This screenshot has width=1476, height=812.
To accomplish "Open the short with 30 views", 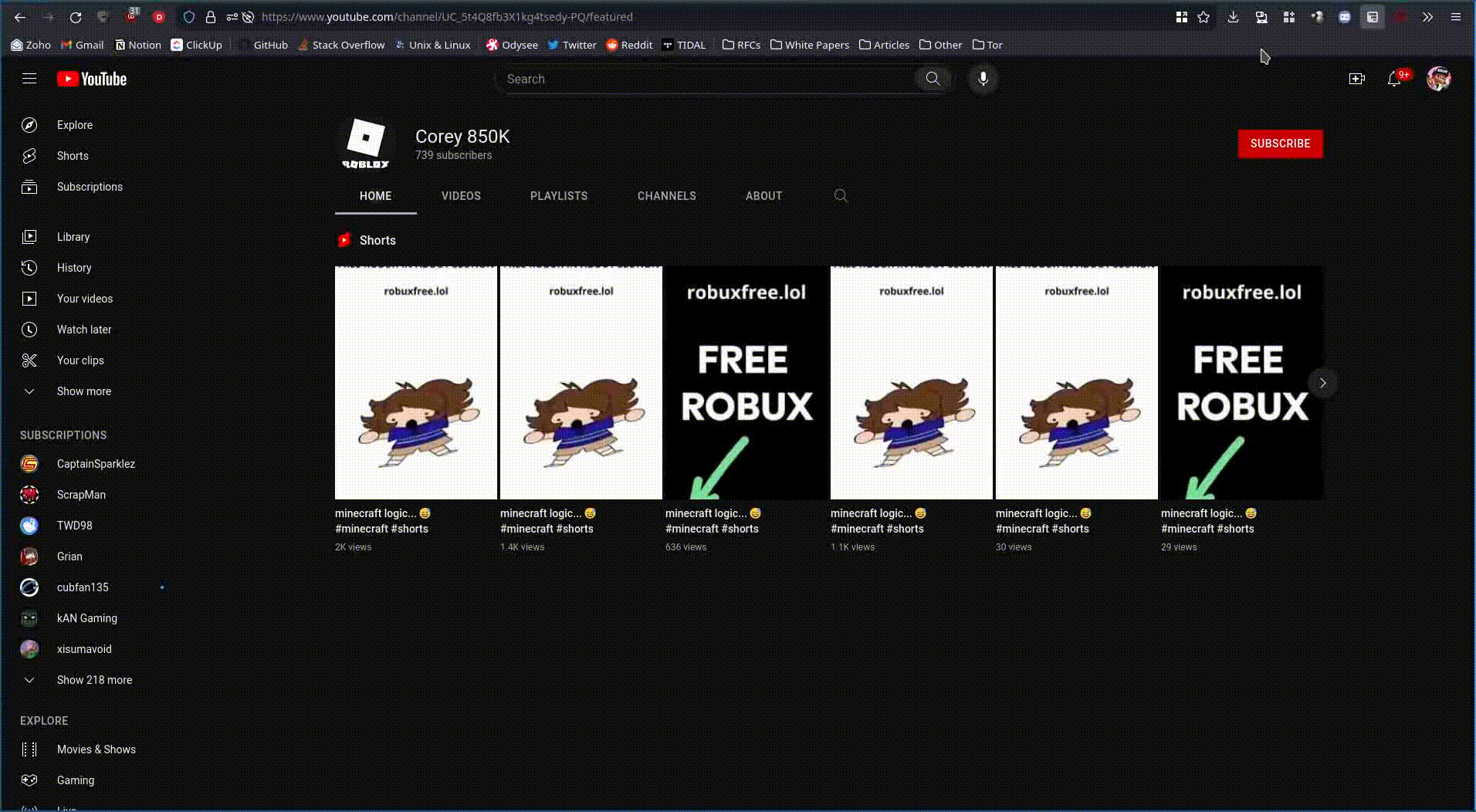I will [x=1076, y=383].
